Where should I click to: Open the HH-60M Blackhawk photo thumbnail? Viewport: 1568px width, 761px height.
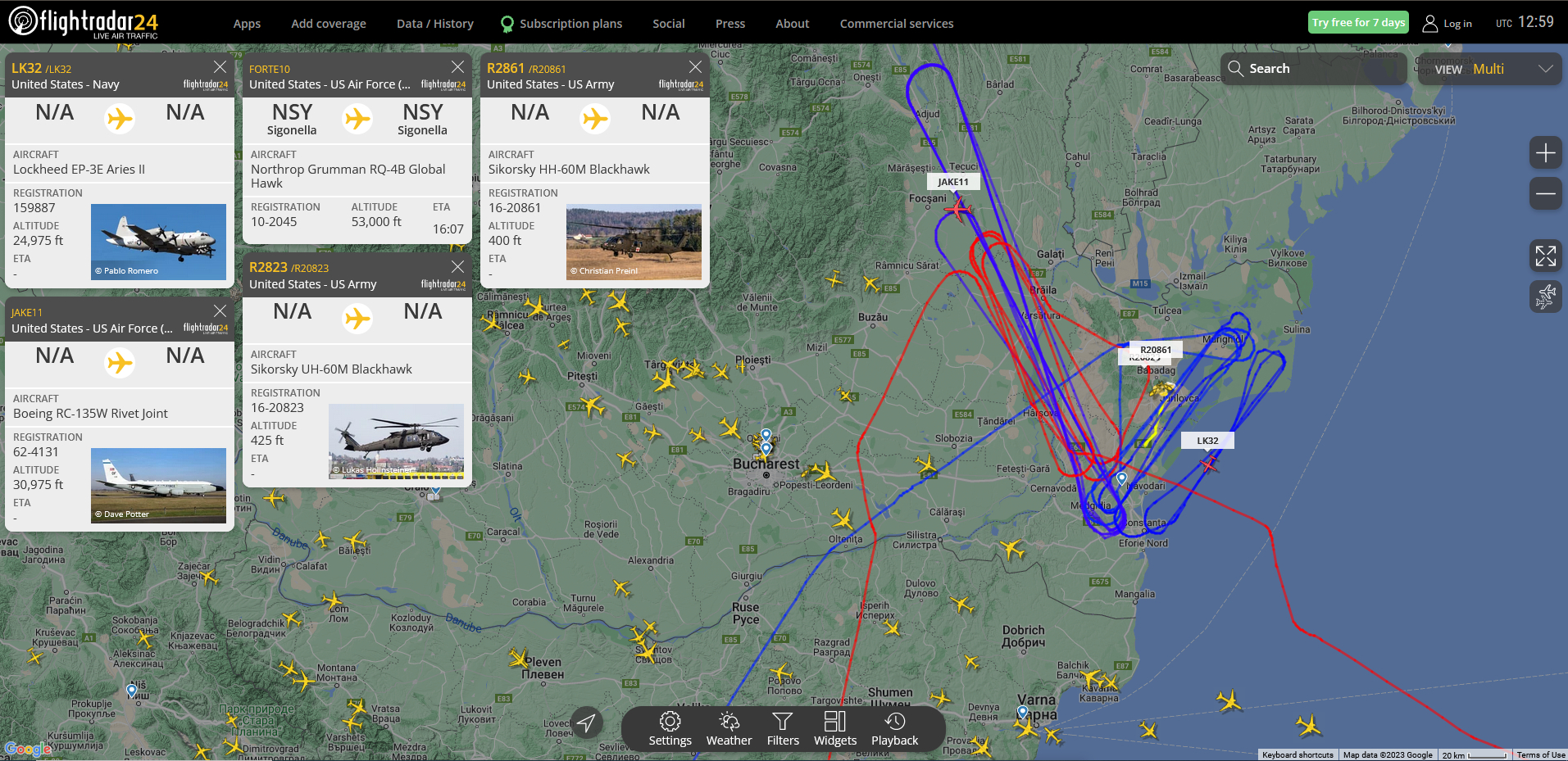(x=634, y=242)
